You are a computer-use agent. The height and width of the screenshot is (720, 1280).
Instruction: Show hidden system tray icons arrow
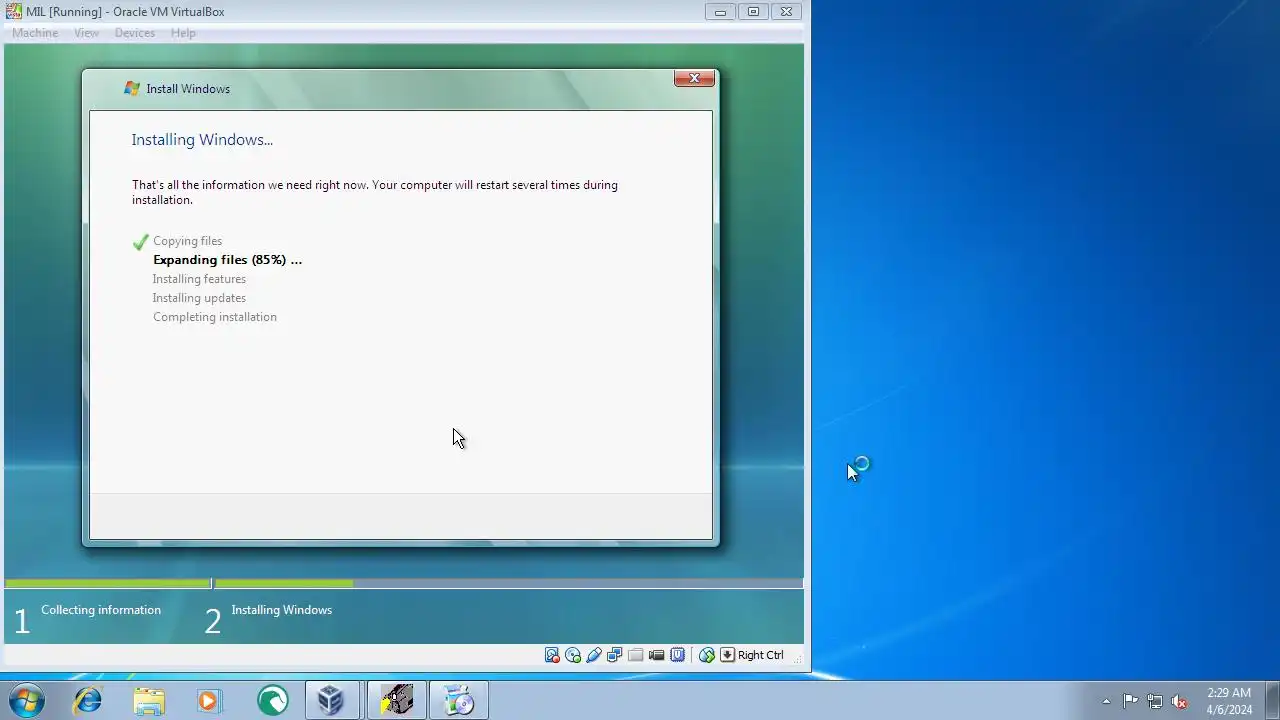point(1106,701)
